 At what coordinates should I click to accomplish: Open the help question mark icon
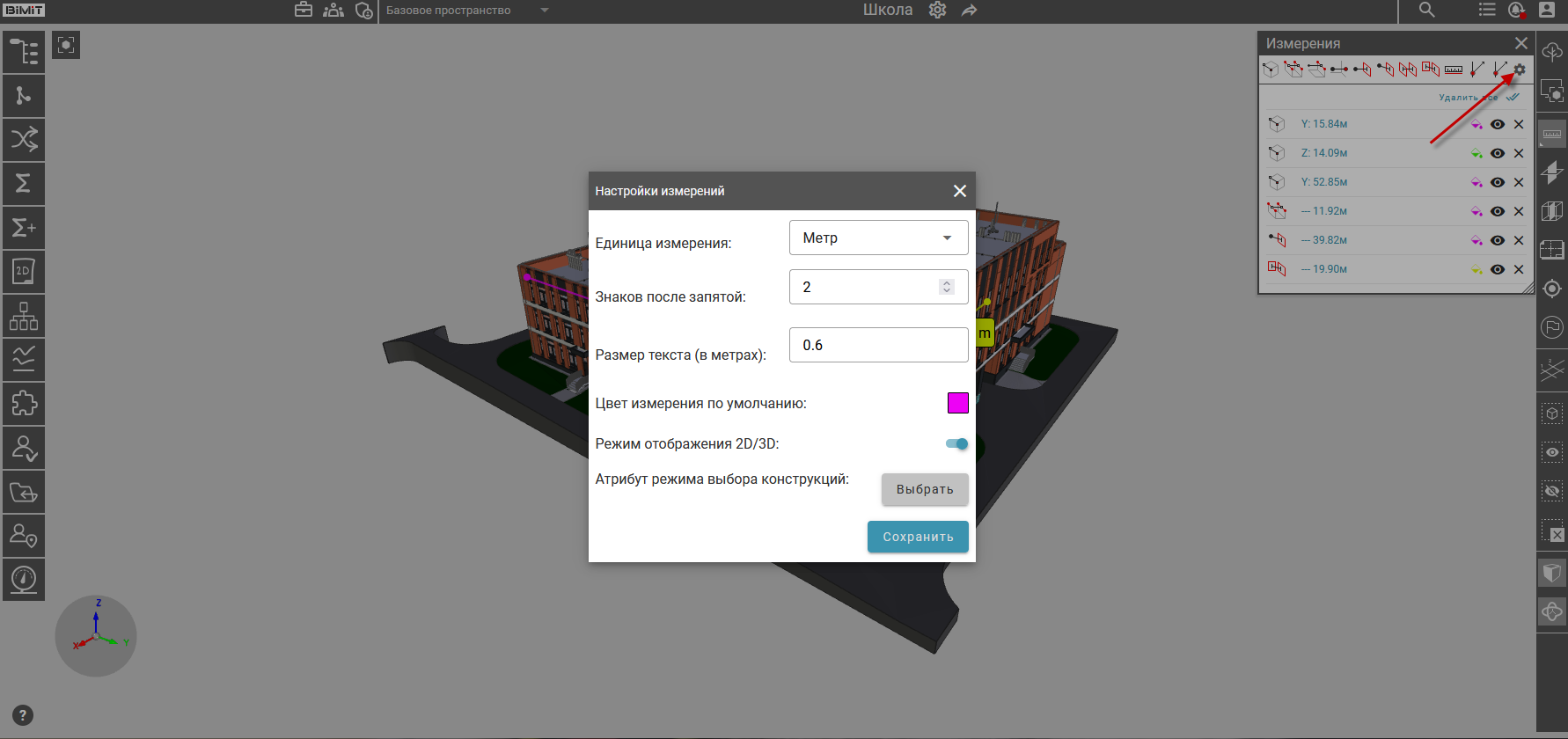click(24, 715)
